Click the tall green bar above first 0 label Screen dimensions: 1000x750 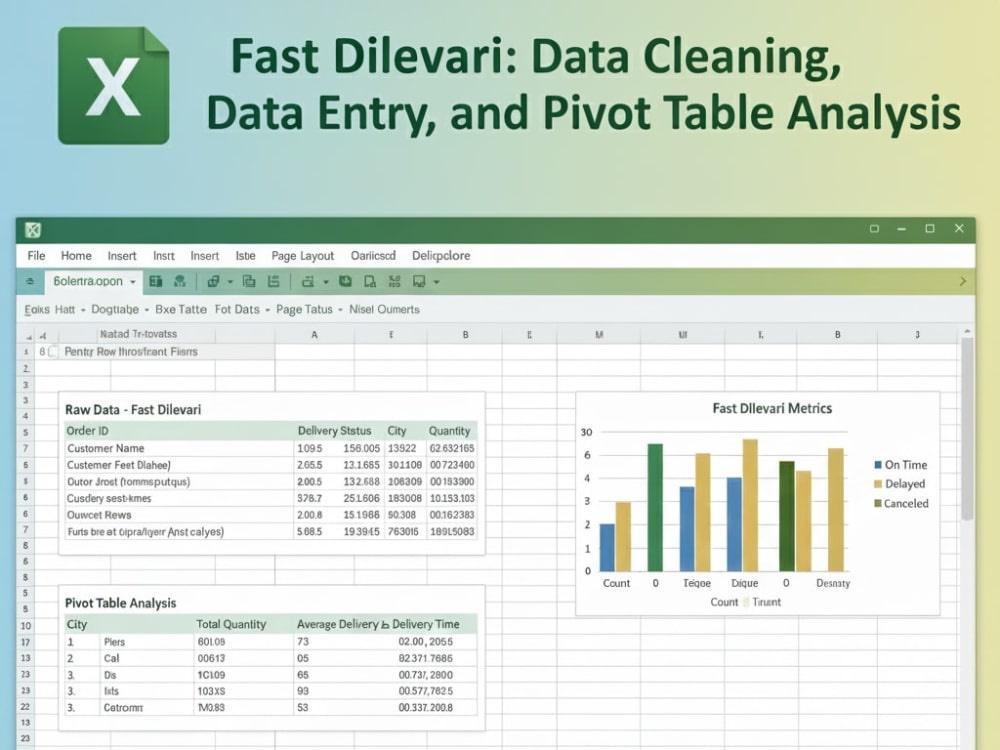pyautogui.click(x=655, y=507)
